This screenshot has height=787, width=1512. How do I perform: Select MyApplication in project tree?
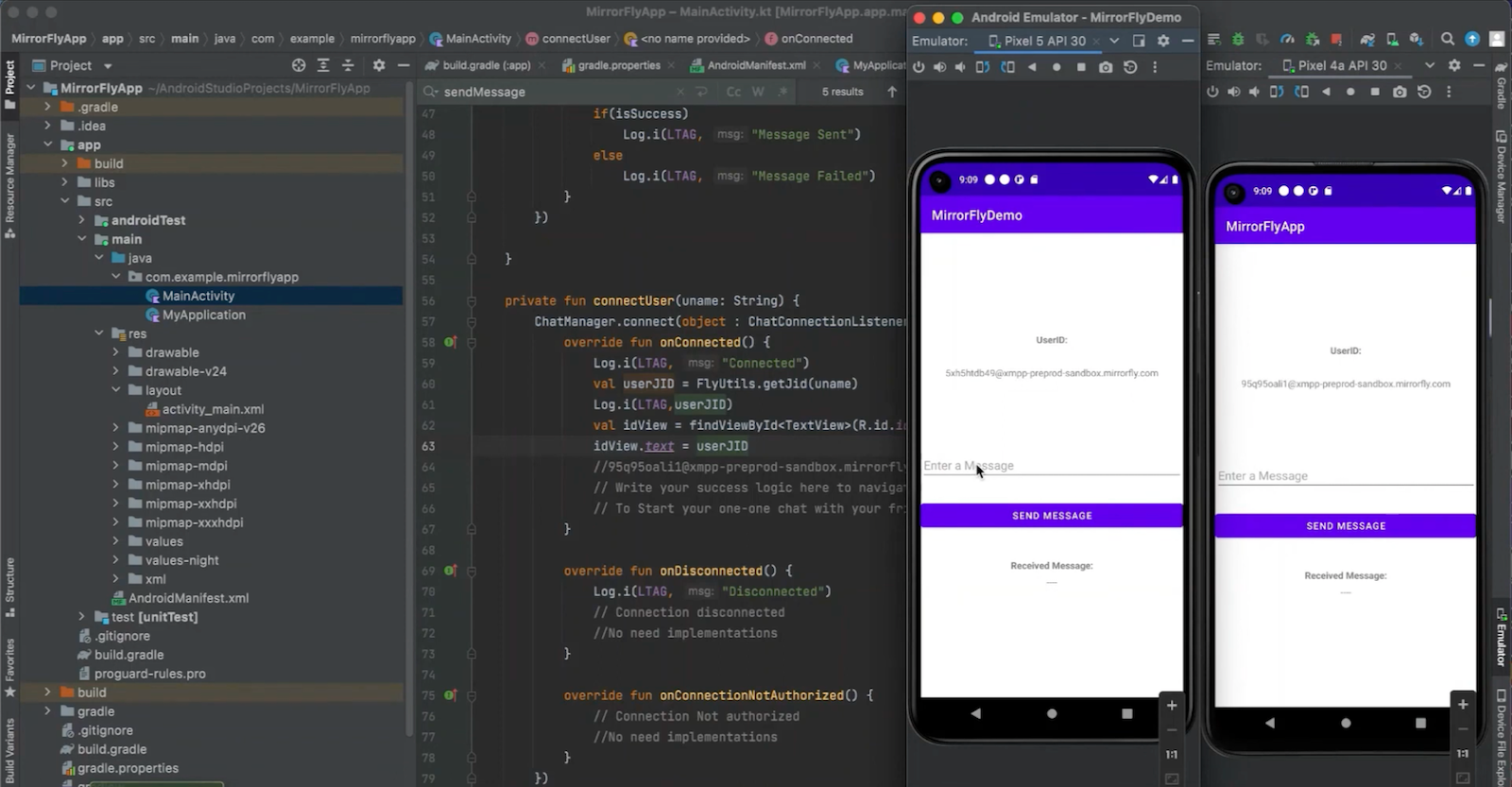(196, 315)
